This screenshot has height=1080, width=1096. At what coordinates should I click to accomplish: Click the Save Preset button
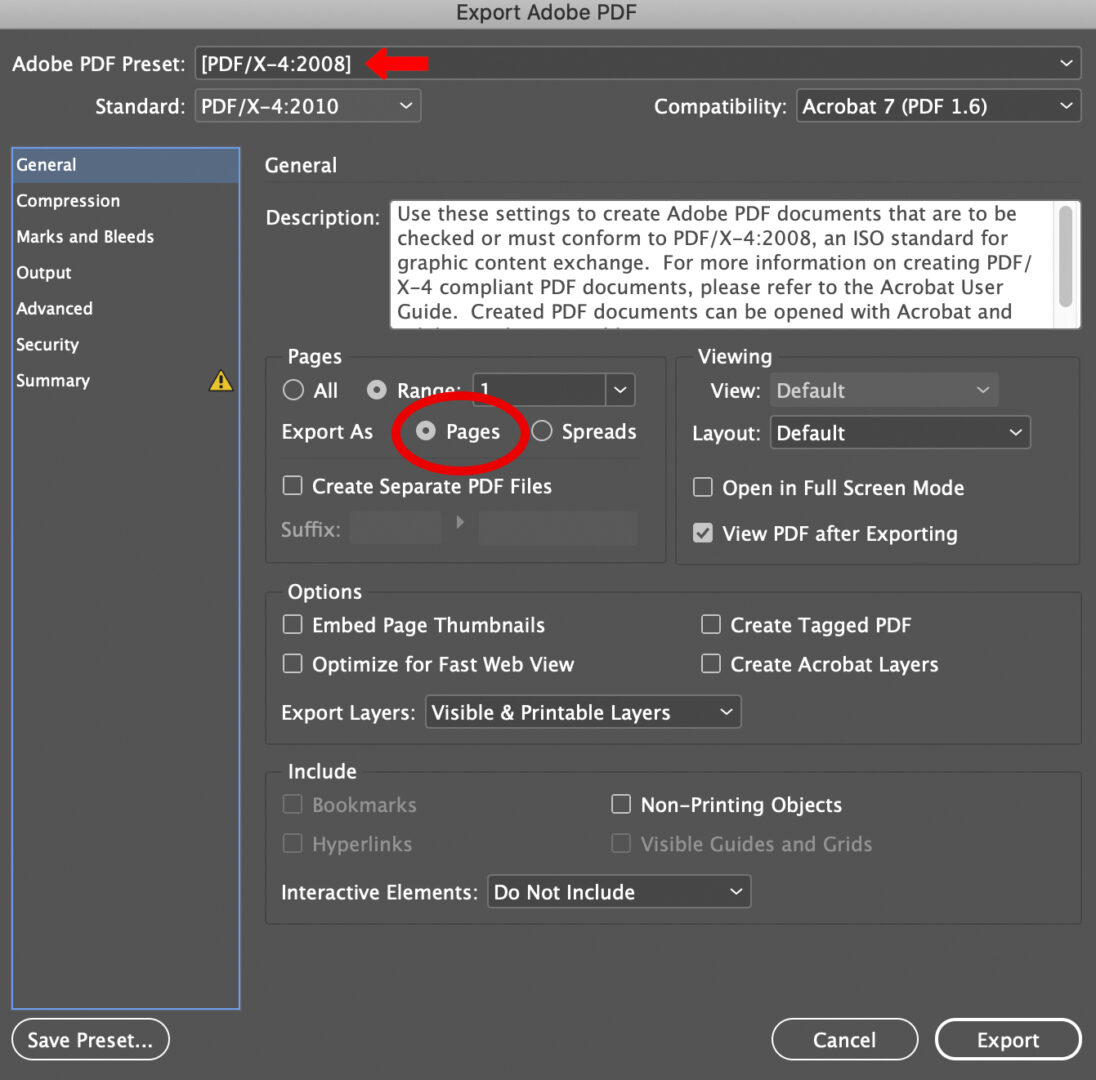pos(90,1039)
